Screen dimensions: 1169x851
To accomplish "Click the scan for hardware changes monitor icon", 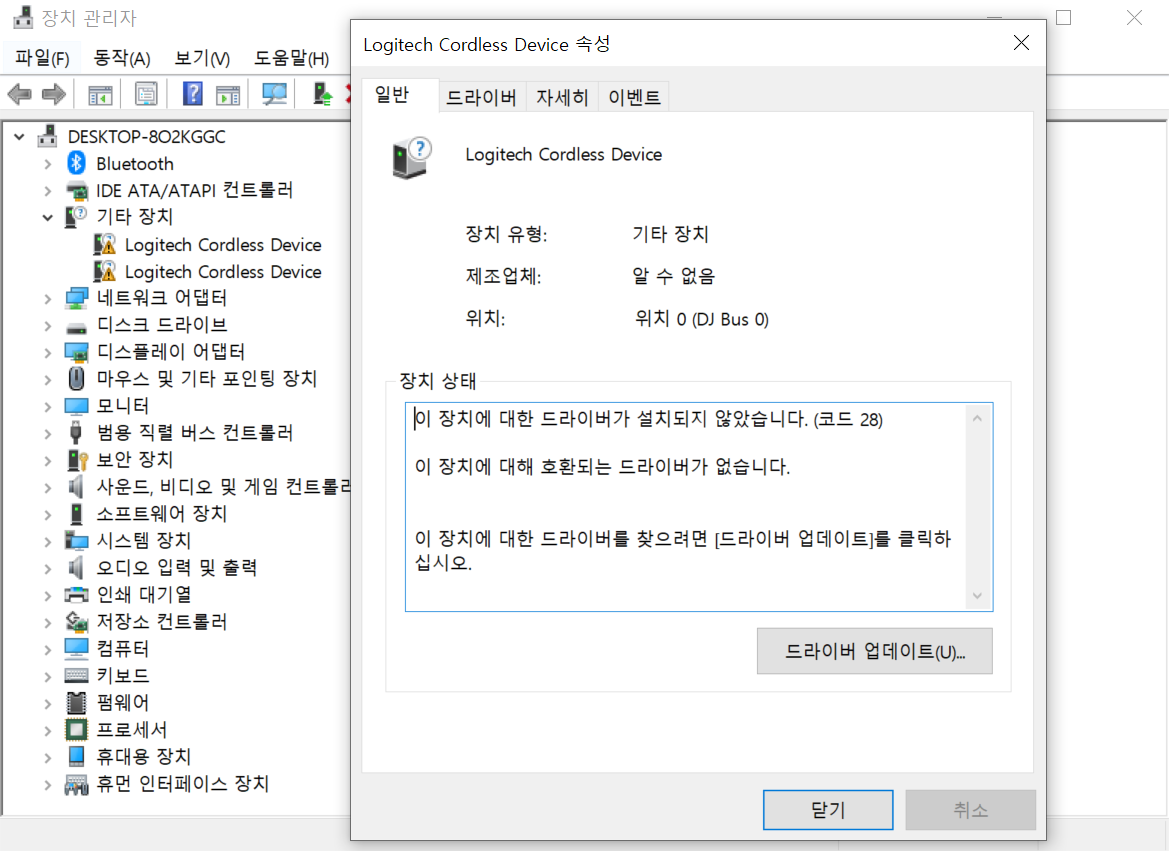I will pyautogui.click(x=274, y=94).
